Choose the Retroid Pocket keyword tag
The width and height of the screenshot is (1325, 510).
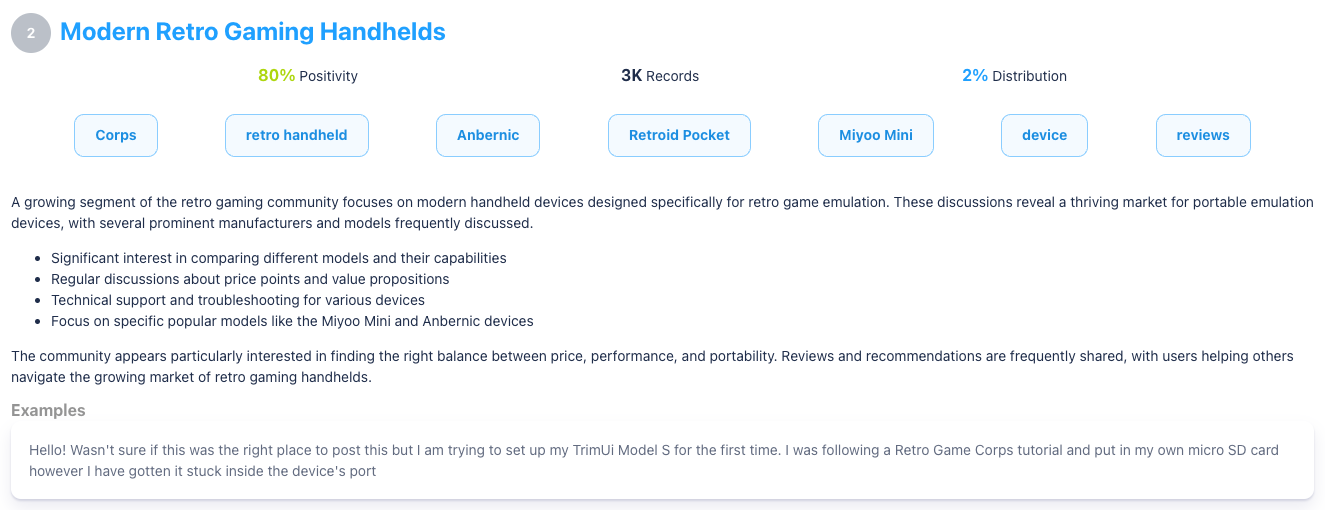tap(679, 135)
